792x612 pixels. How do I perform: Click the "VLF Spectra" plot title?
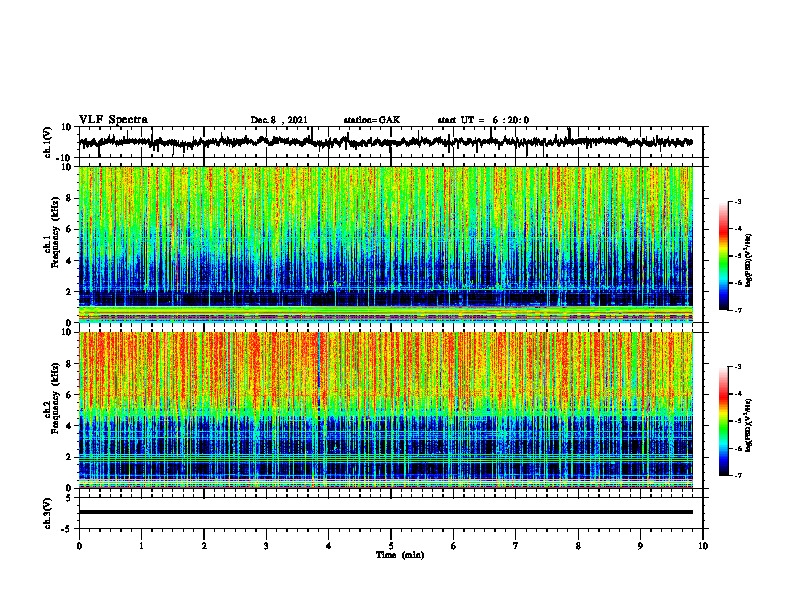click(113, 120)
